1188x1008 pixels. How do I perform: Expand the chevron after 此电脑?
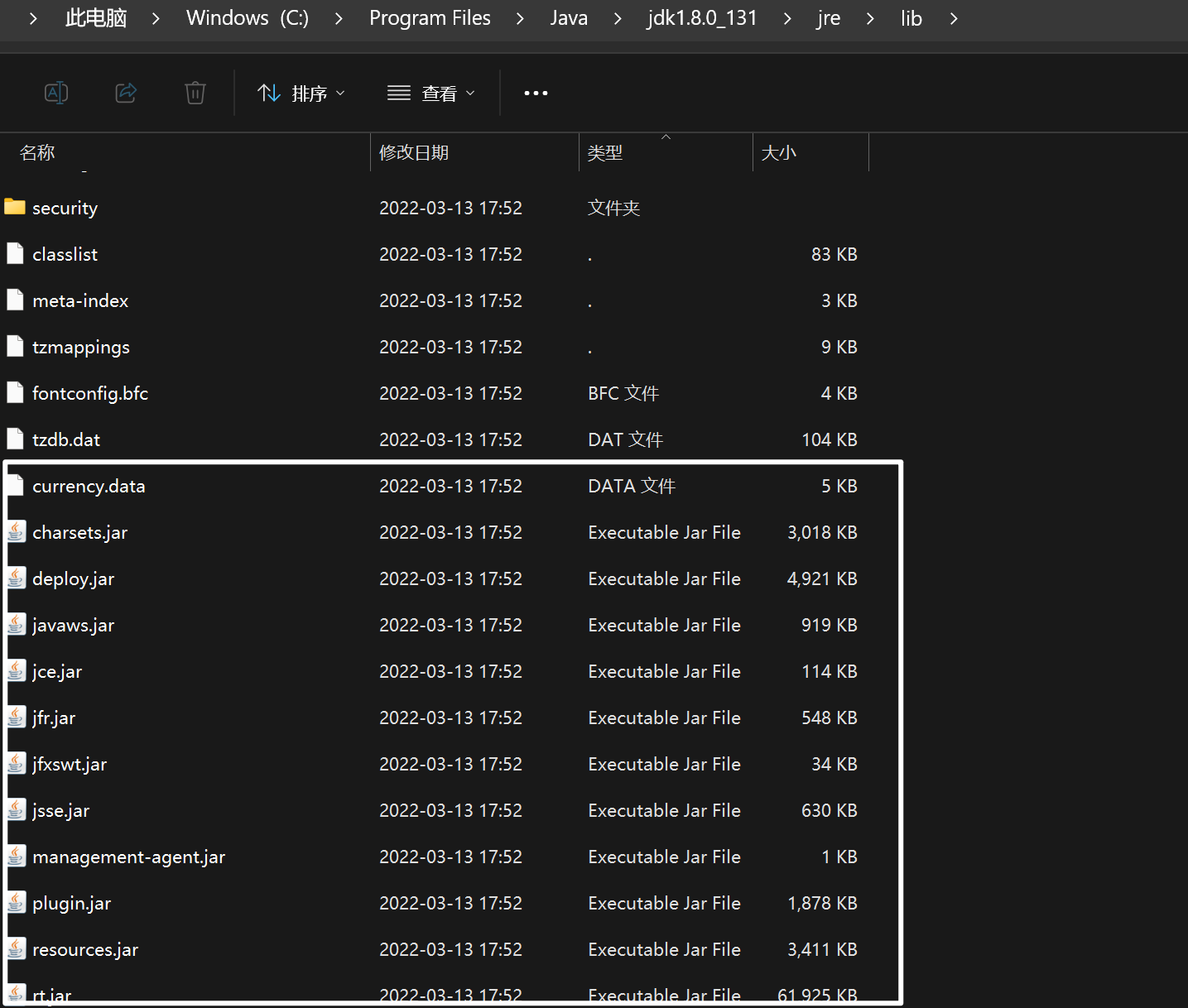(156, 18)
